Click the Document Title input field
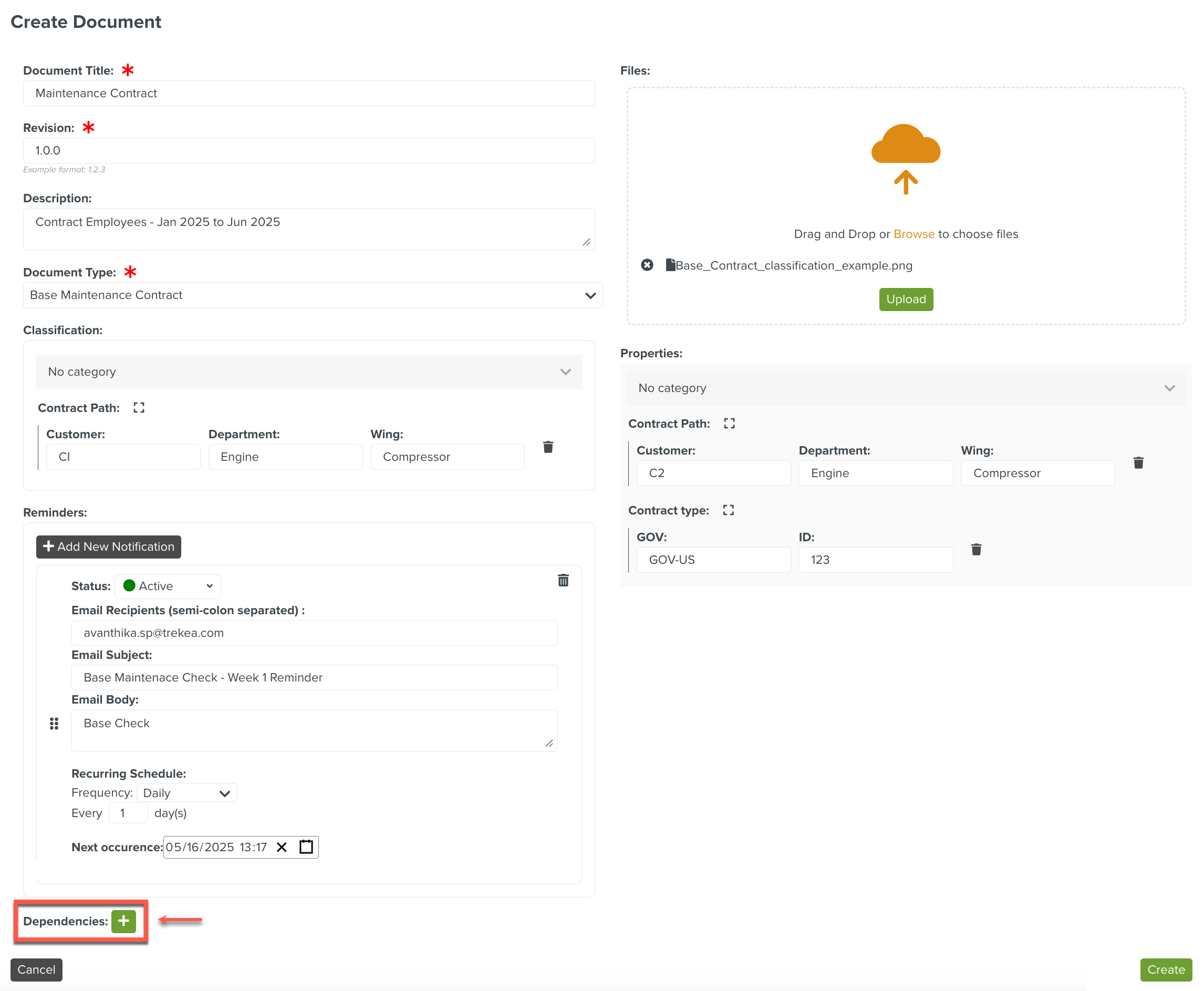The height and width of the screenshot is (991, 1204). coord(309,93)
